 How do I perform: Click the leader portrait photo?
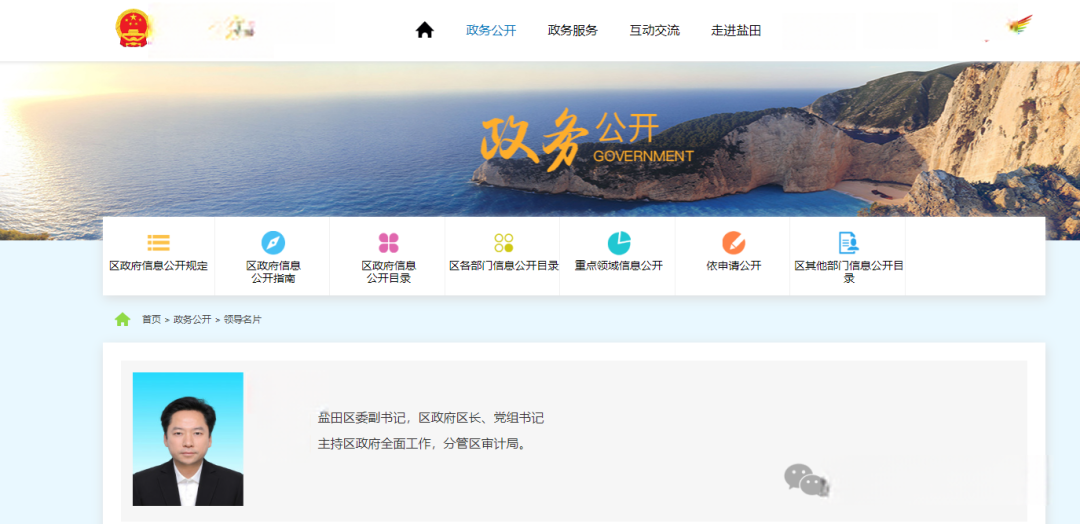(188, 439)
